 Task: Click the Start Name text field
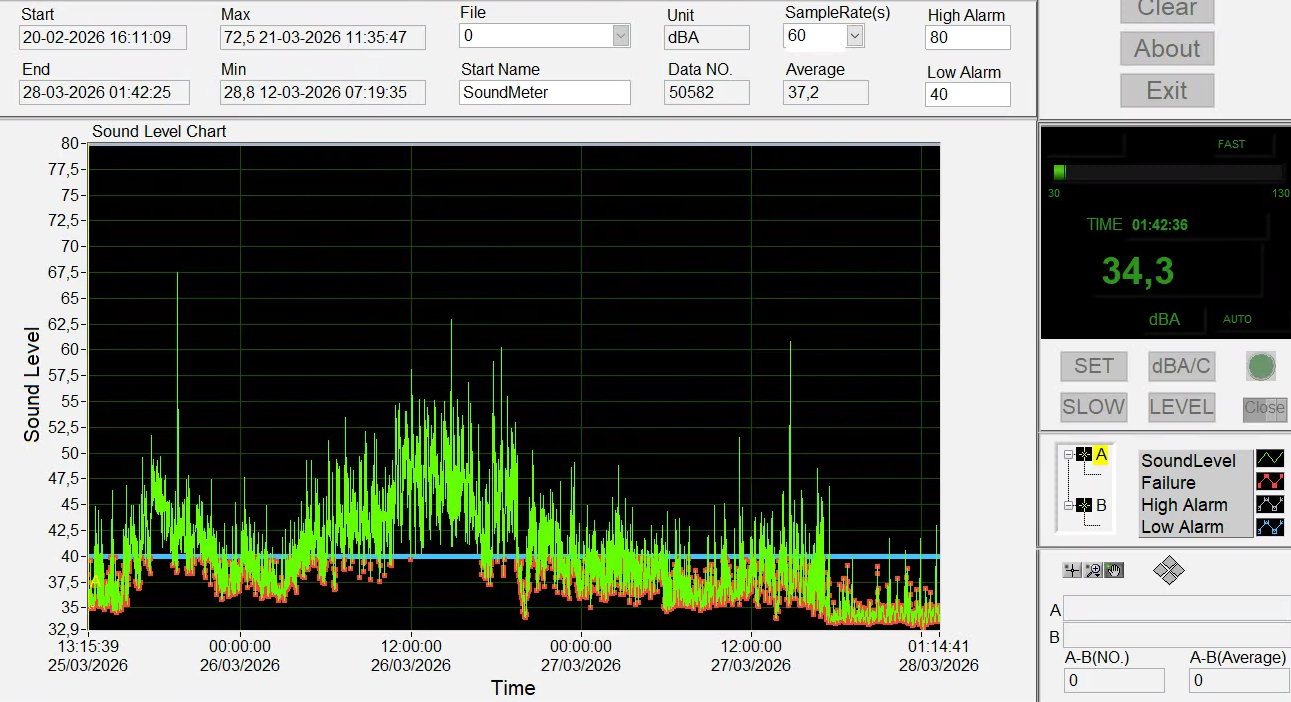(x=545, y=92)
